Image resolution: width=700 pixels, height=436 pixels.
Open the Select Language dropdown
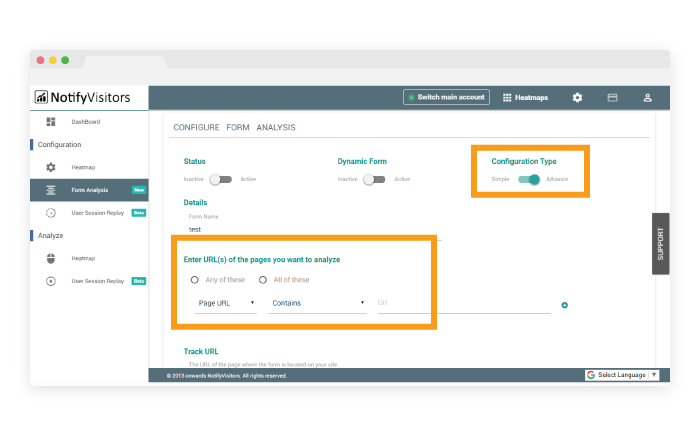coord(622,375)
